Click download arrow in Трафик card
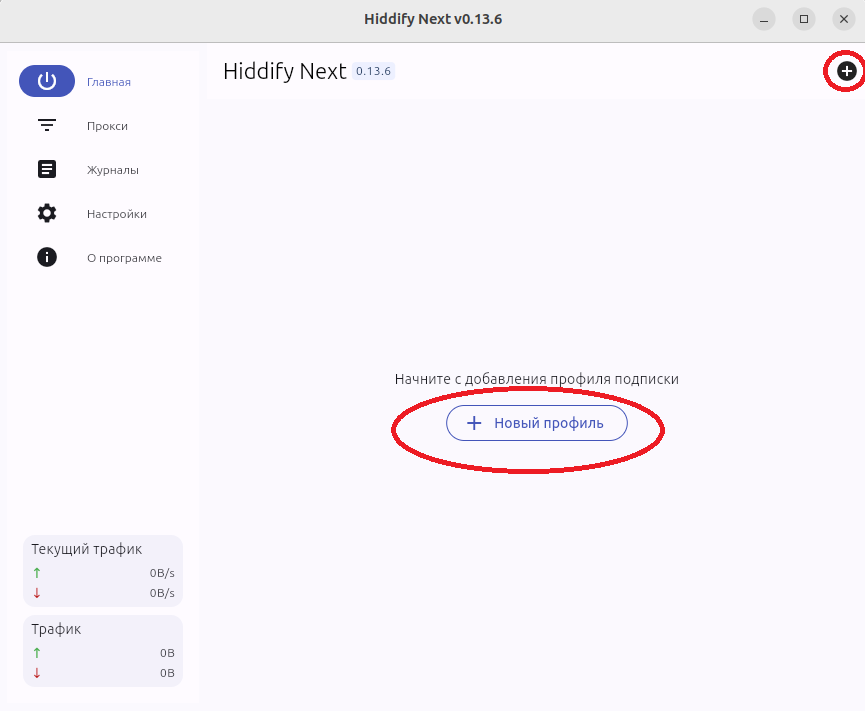The image size is (865, 711). (37, 673)
